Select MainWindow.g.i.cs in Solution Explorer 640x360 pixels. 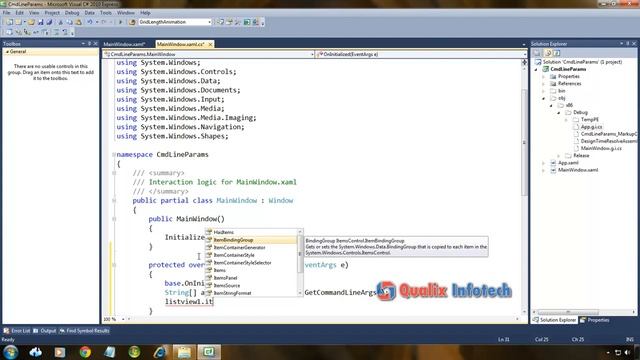(x=601, y=149)
